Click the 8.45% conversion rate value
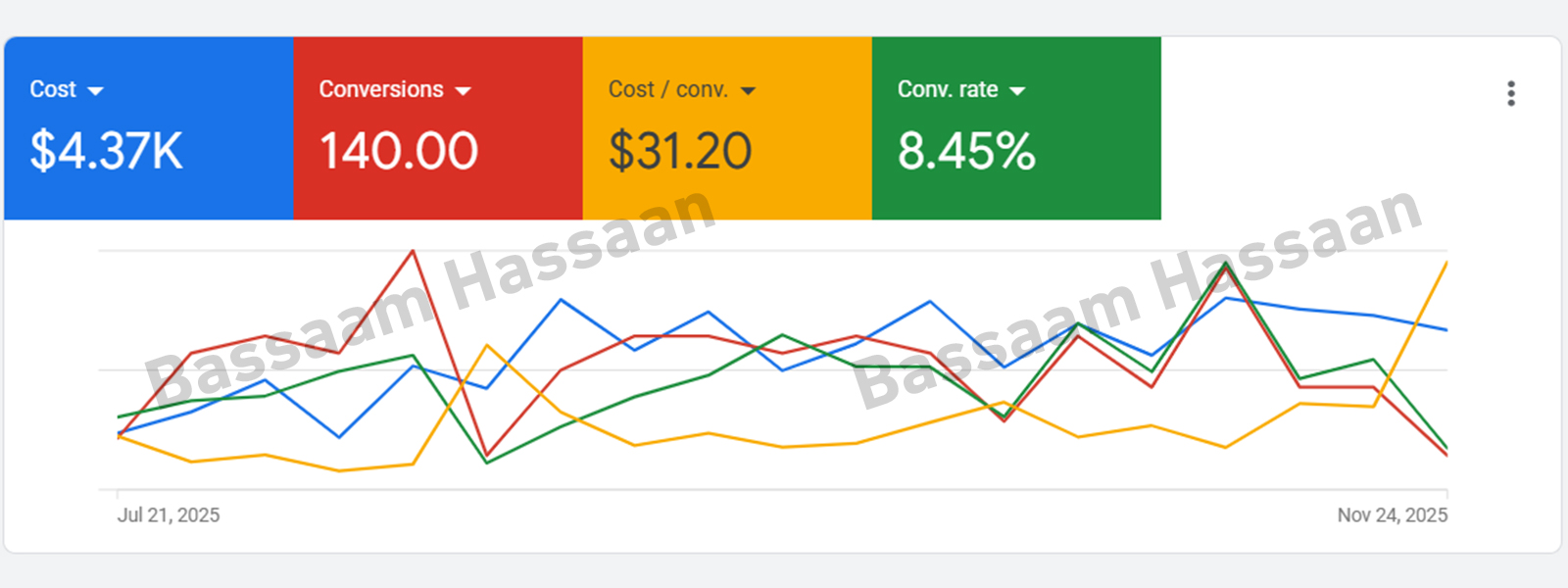1568x588 pixels. [966, 151]
